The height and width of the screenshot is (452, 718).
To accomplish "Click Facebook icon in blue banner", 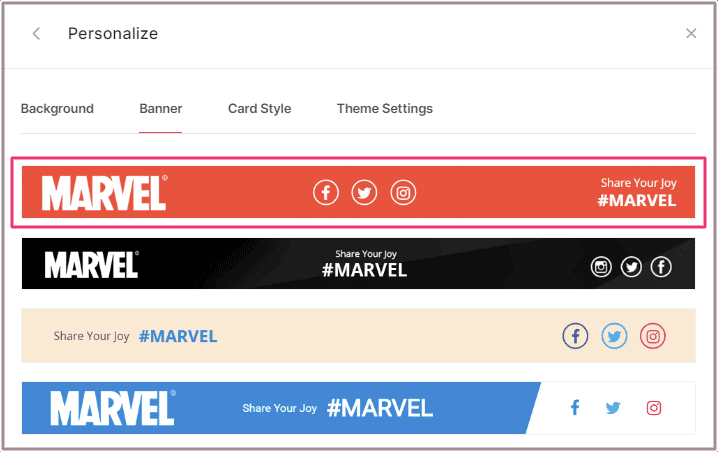I will (x=575, y=408).
